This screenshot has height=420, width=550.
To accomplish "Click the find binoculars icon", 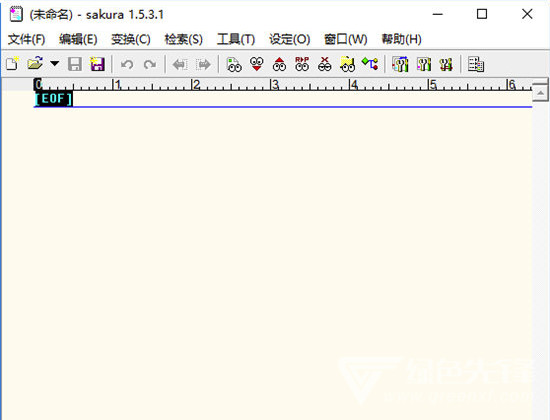I will (x=234, y=65).
